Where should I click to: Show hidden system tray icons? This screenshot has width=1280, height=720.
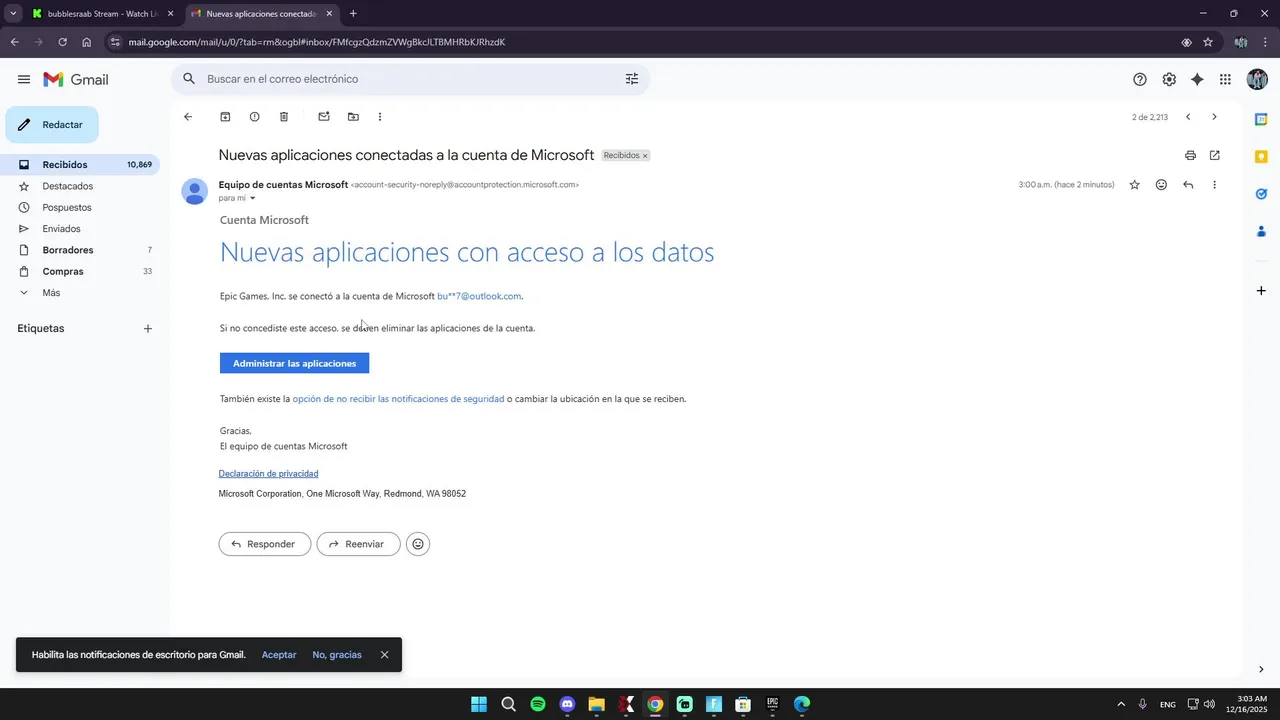(1121, 704)
